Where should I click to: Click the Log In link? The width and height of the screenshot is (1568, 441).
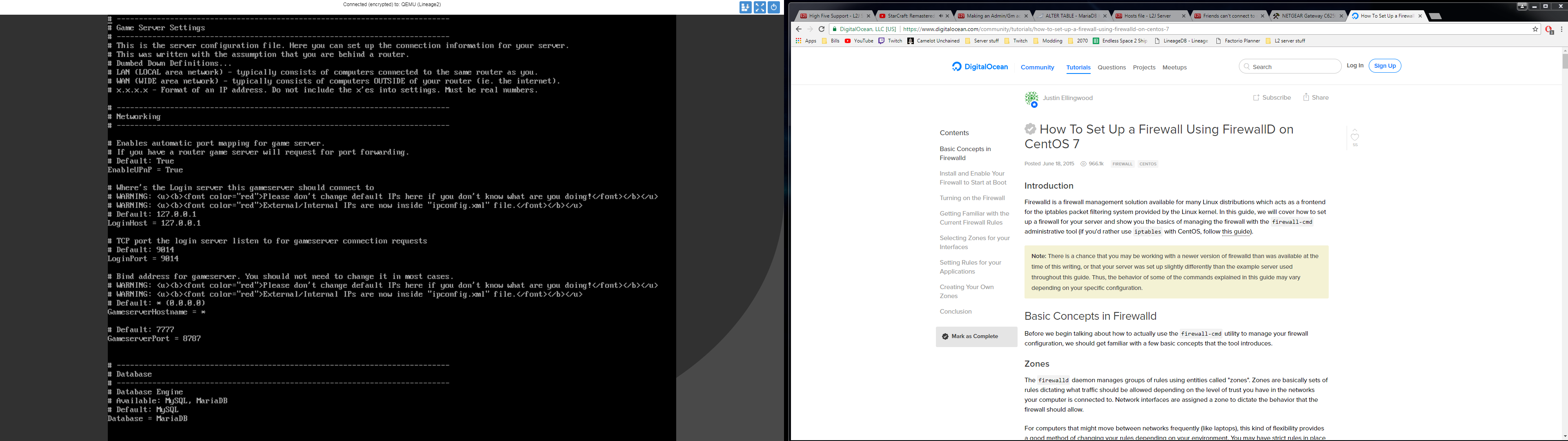1355,66
